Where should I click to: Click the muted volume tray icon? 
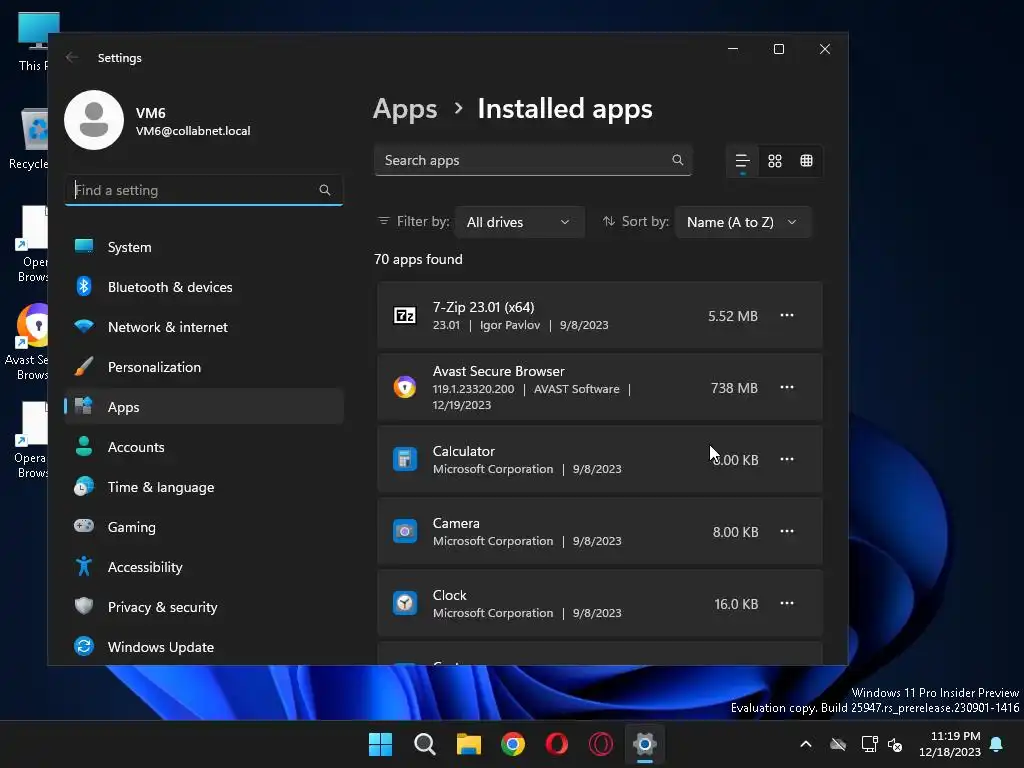coord(895,744)
